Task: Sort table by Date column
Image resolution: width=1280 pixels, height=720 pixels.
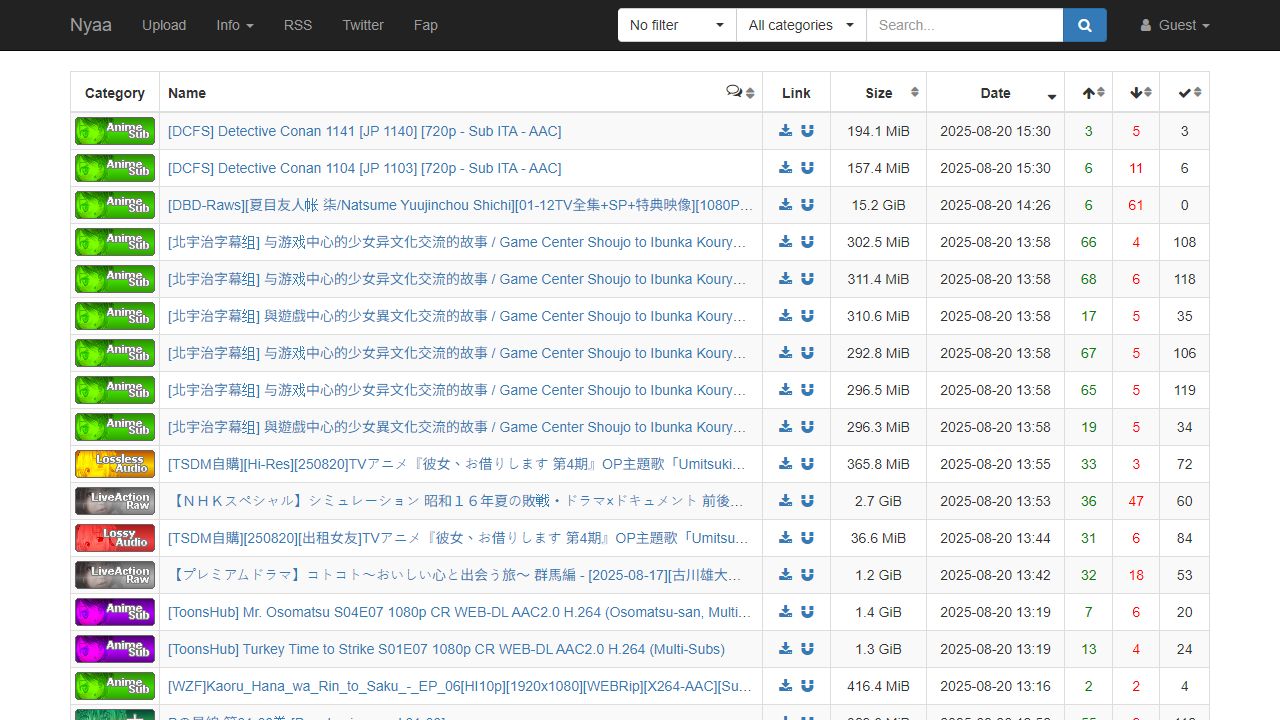Action: pos(995,92)
